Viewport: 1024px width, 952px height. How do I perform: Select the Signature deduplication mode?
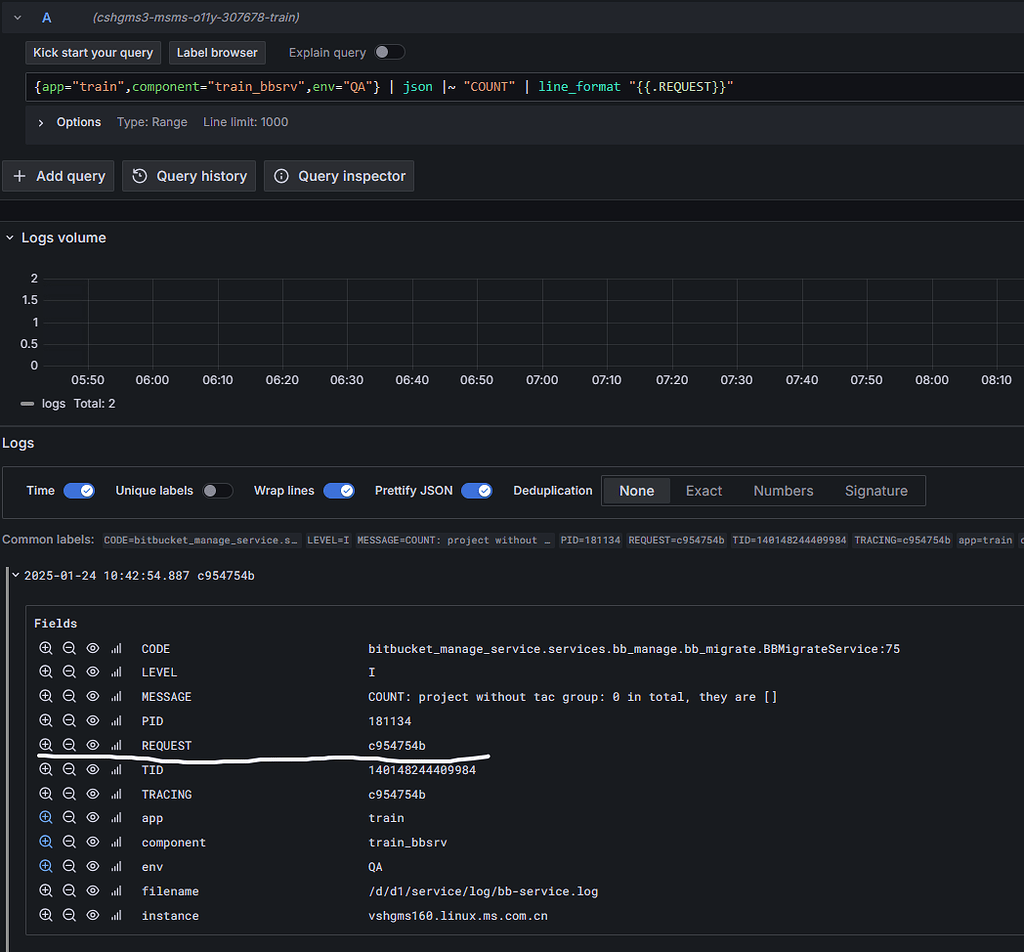(877, 490)
